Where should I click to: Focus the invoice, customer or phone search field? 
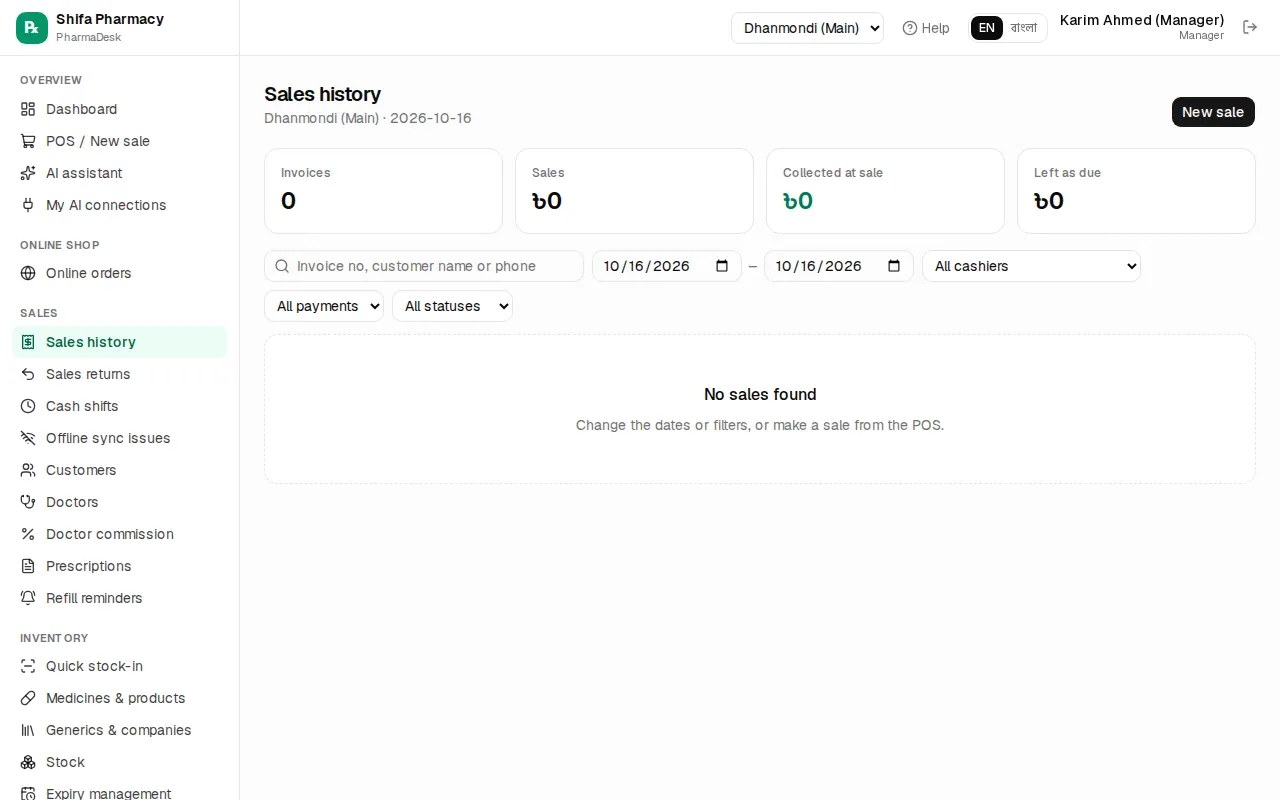pos(424,266)
